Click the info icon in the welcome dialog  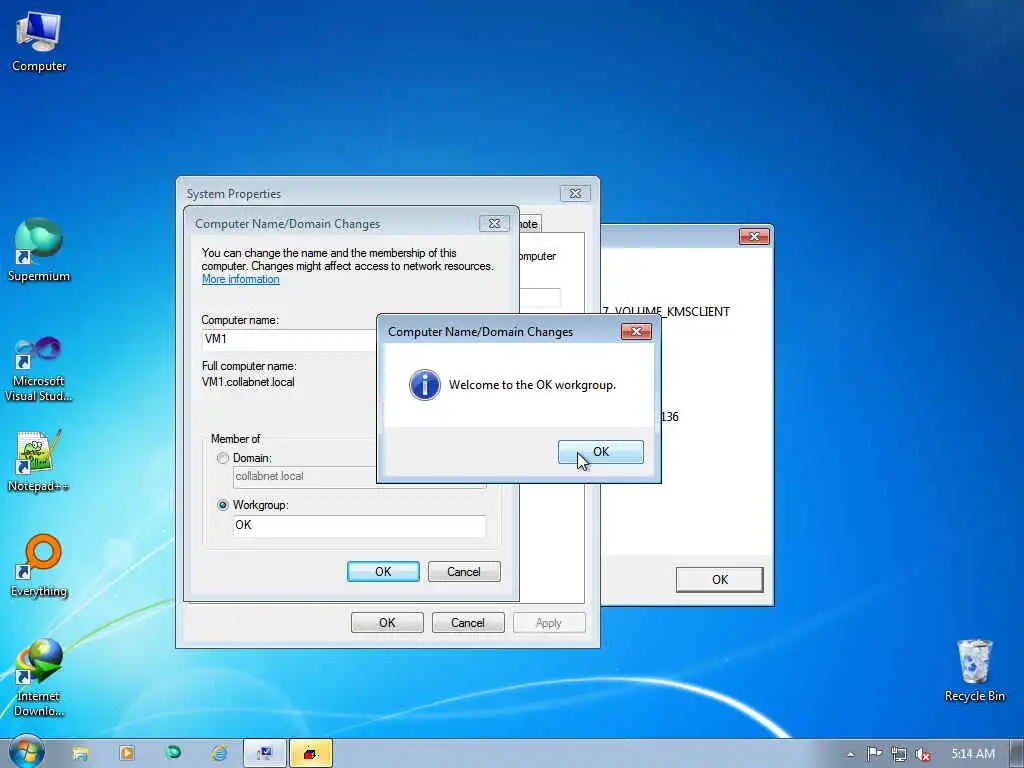coord(424,385)
